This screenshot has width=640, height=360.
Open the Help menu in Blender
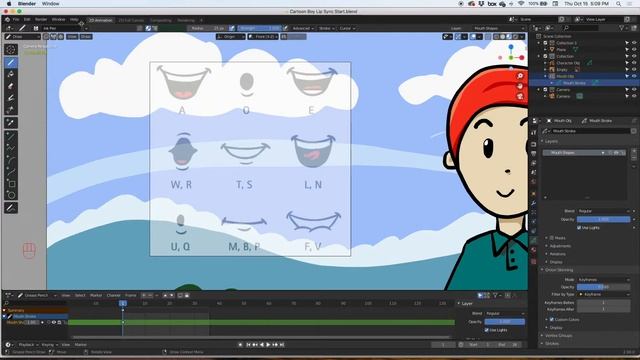(74, 20)
